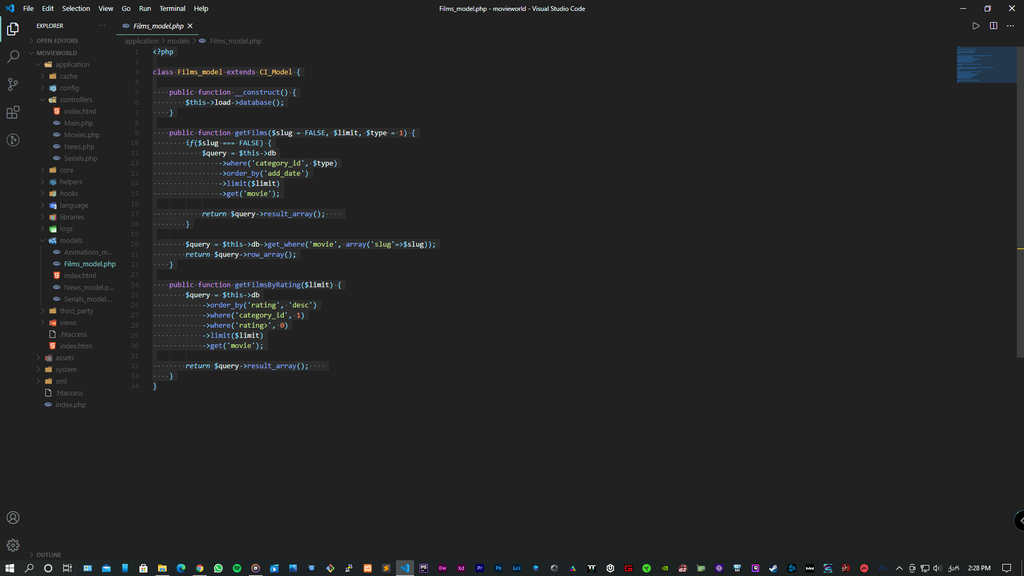1024x576 pixels.
Task: Expand the assets folder
Action: point(64,358)
